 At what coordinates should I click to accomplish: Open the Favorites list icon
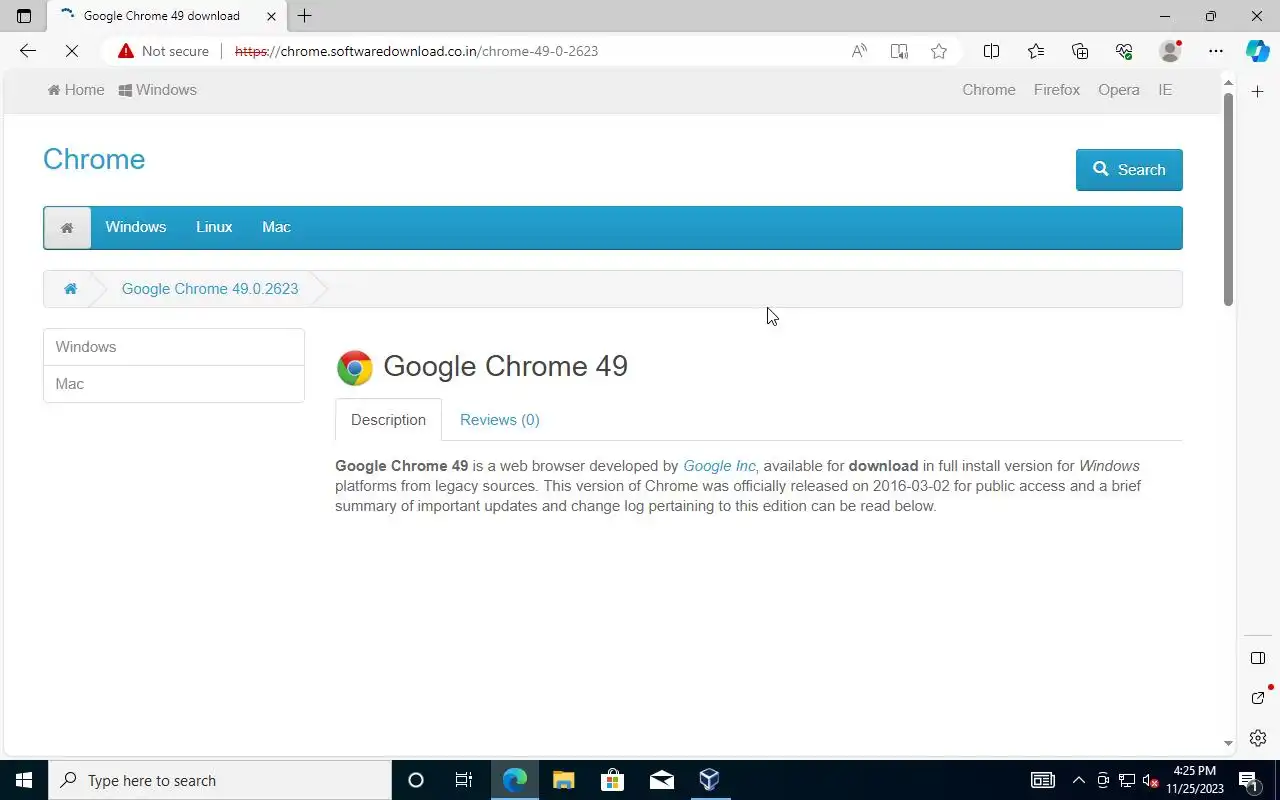click(1035, 51)
